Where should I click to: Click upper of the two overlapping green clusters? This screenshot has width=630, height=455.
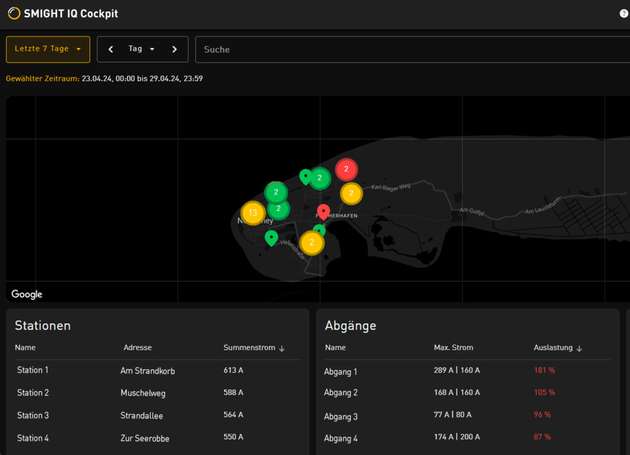click(x=276, y=192)
